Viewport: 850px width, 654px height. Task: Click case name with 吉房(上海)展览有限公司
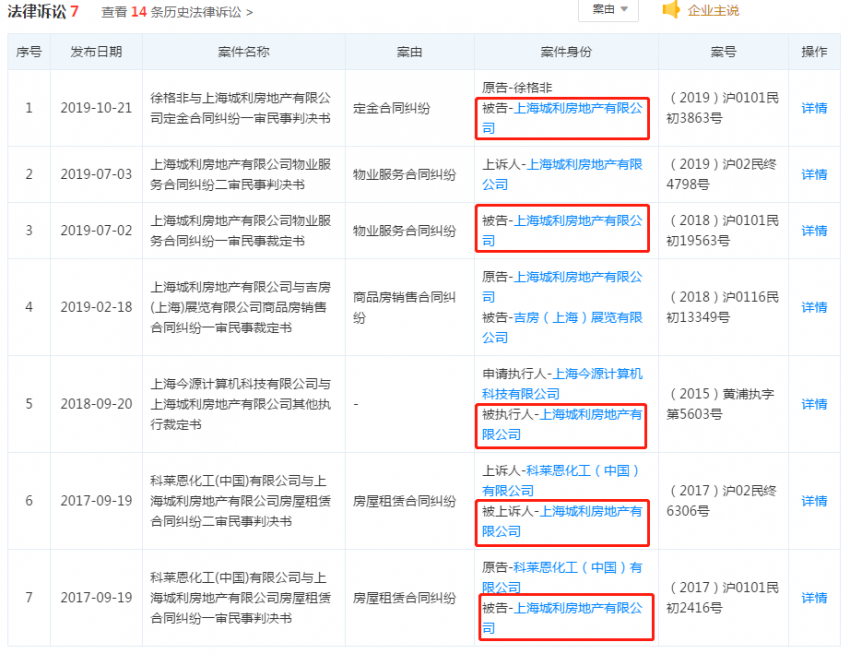(240, 307)
